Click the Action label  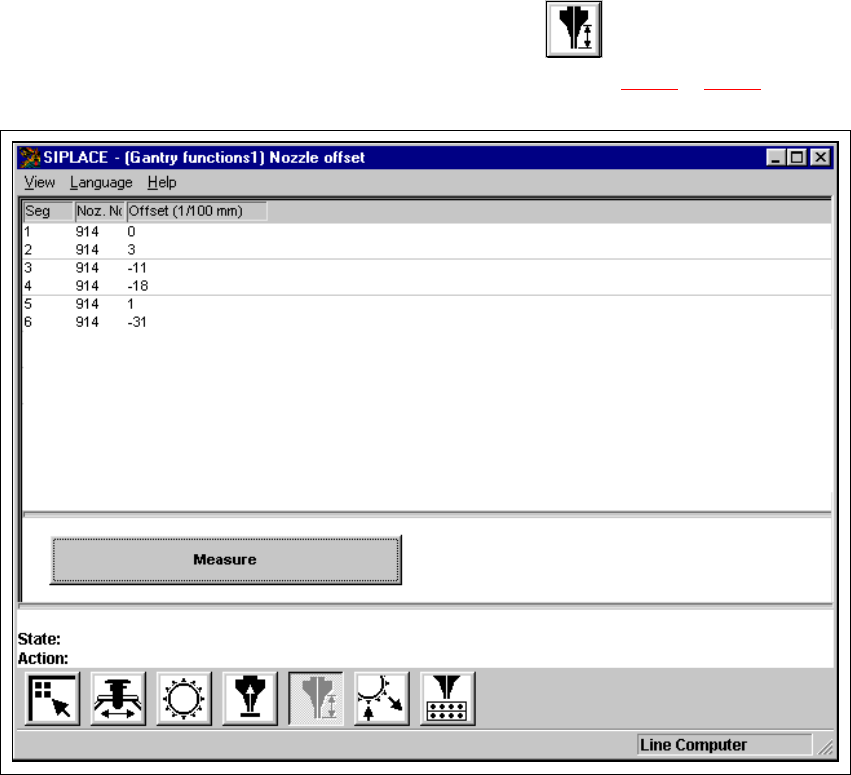(x=43, y=658)
